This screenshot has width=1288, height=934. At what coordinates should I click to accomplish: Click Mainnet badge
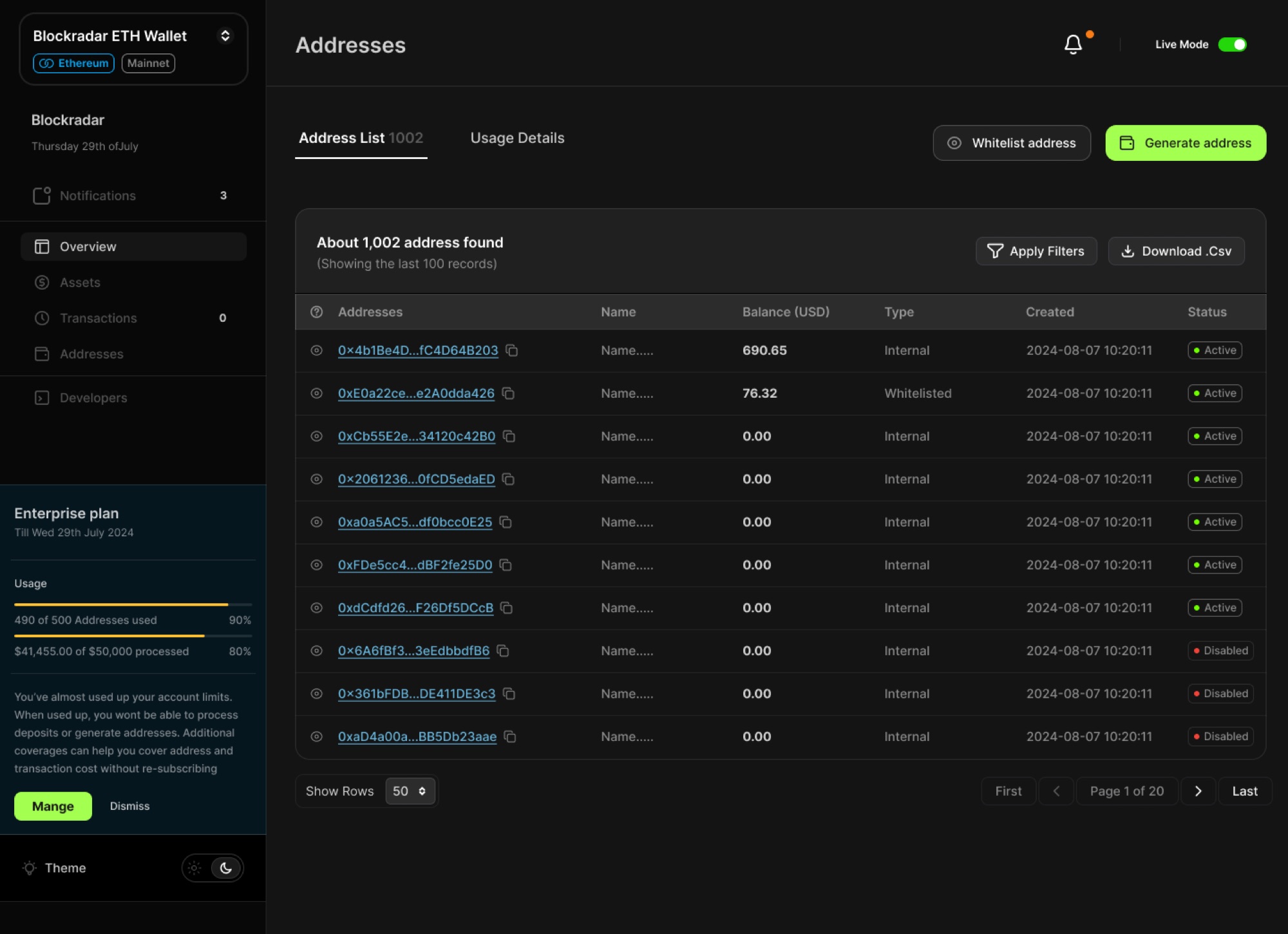click(x=148, y=63)
